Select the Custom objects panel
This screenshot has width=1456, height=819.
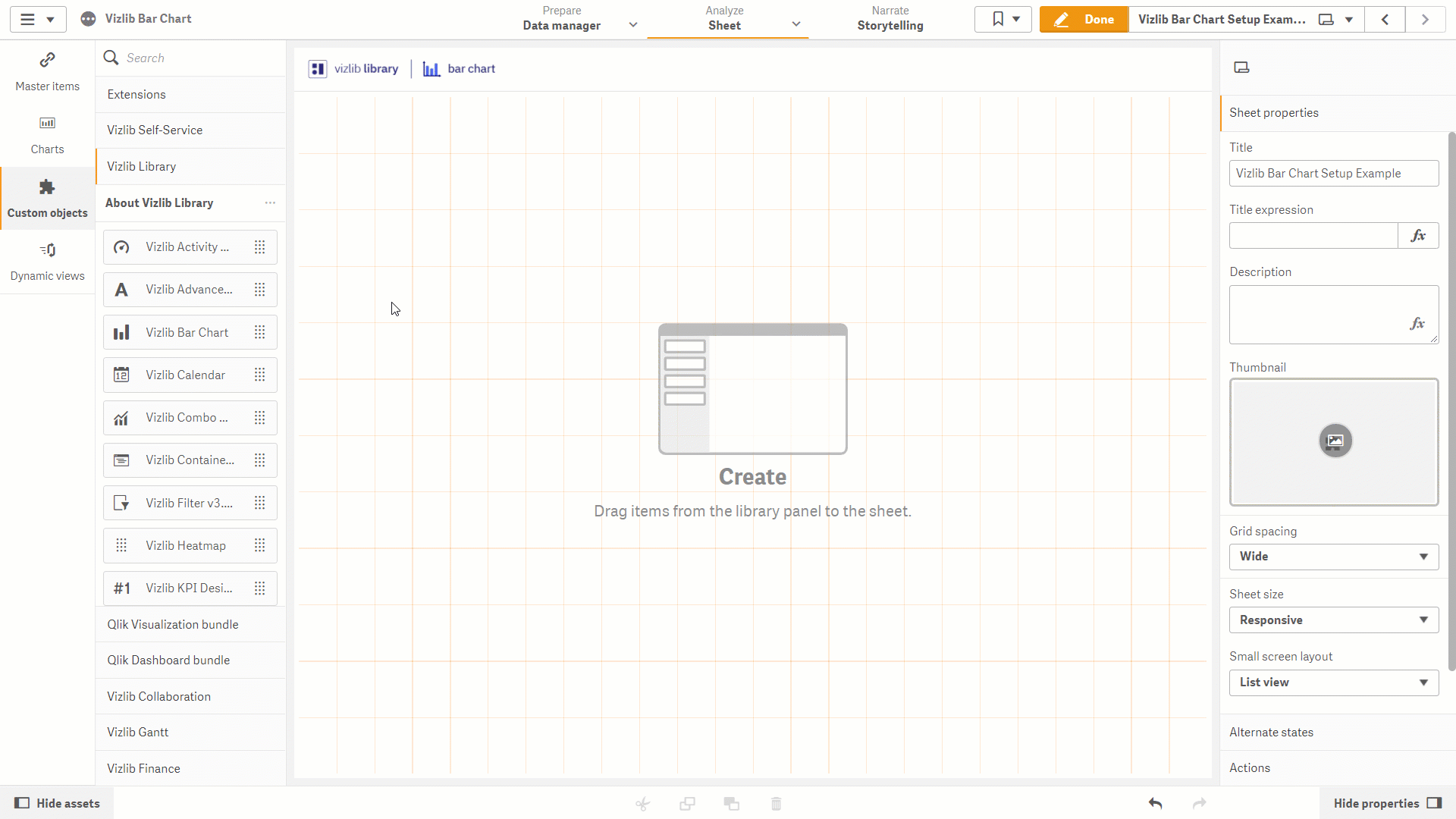pos(47,199)
